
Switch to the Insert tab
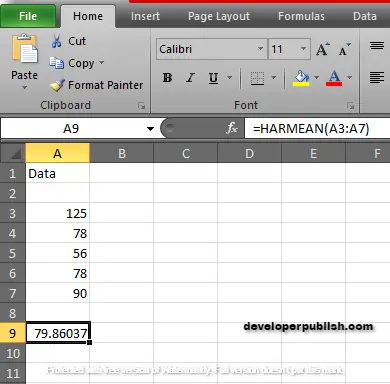(145, 16)
